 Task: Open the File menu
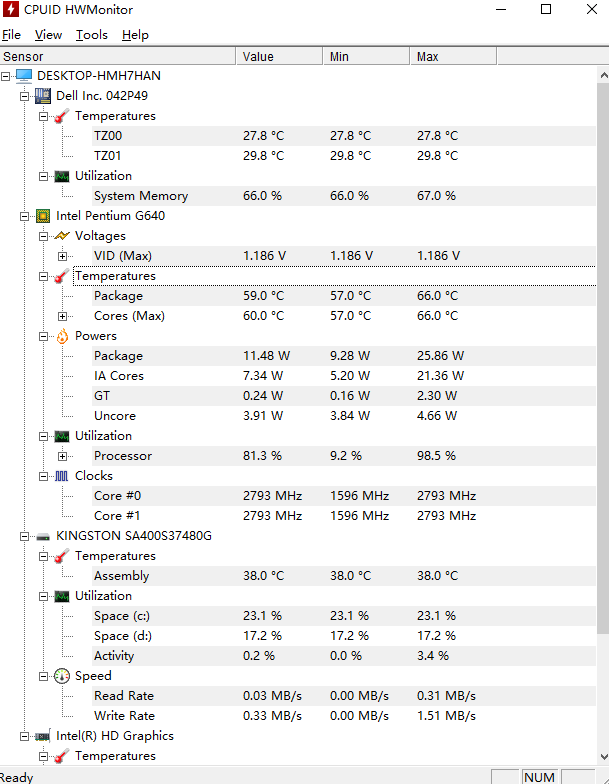click(11, 35)
